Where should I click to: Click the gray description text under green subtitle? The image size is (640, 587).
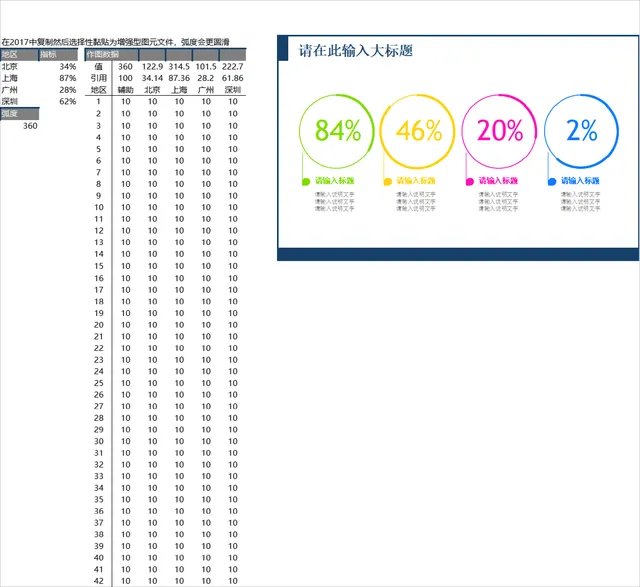pos(334,201)
